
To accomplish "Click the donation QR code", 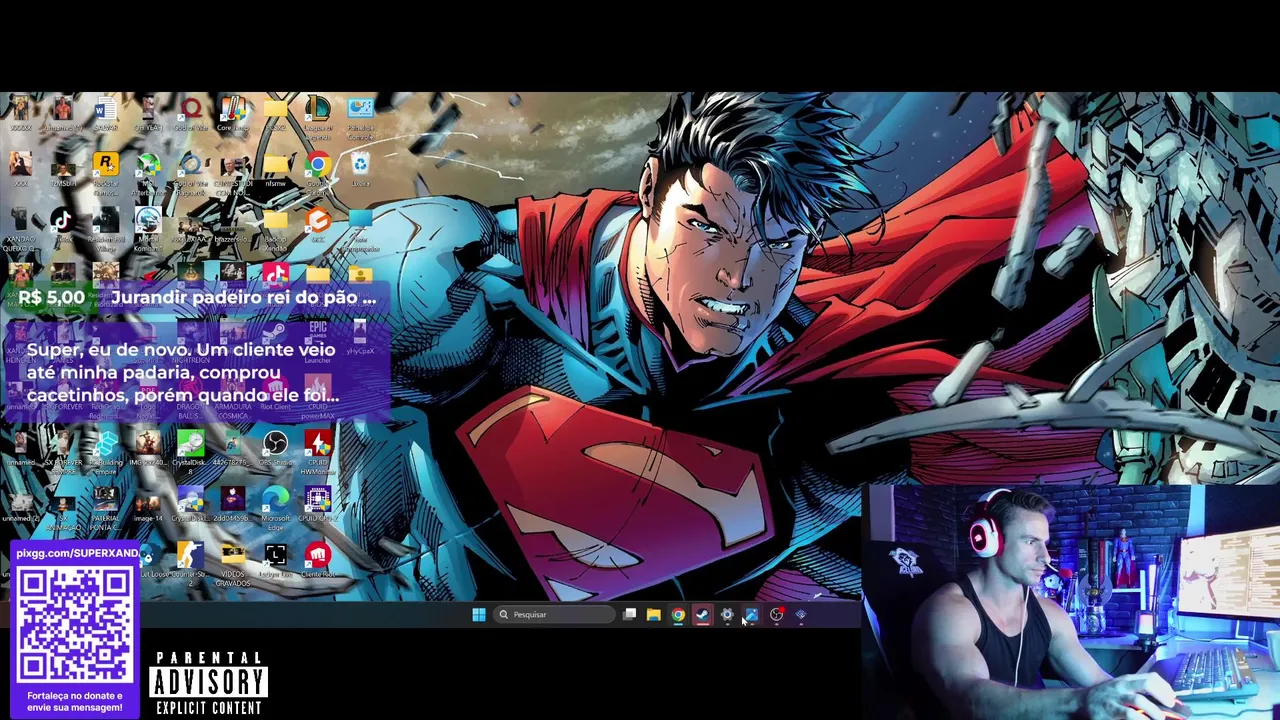I will 75,626.
